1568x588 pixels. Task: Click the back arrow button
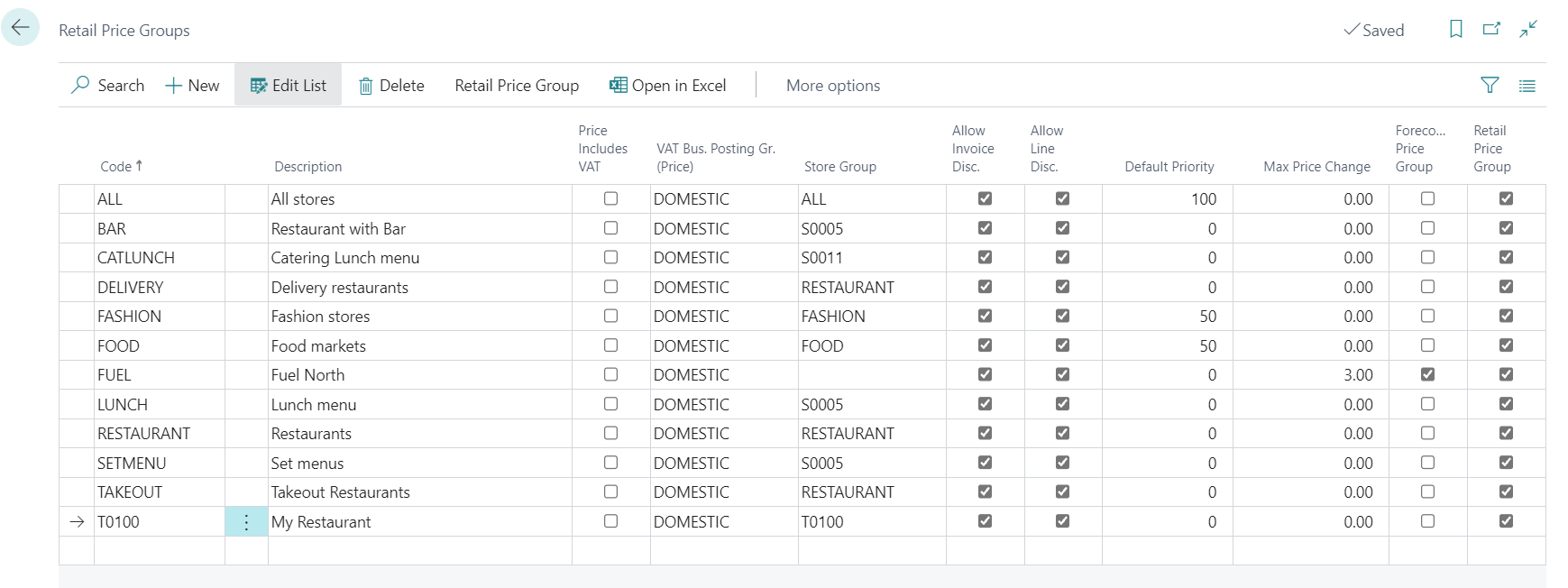click(x=20, y=28)
